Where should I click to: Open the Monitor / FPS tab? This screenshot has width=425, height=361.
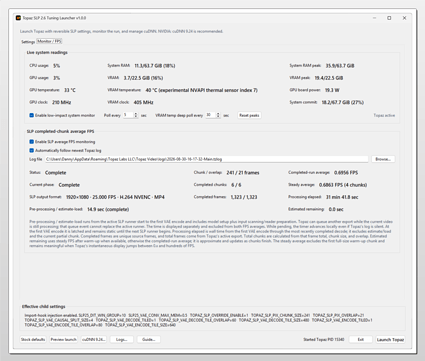49,41
